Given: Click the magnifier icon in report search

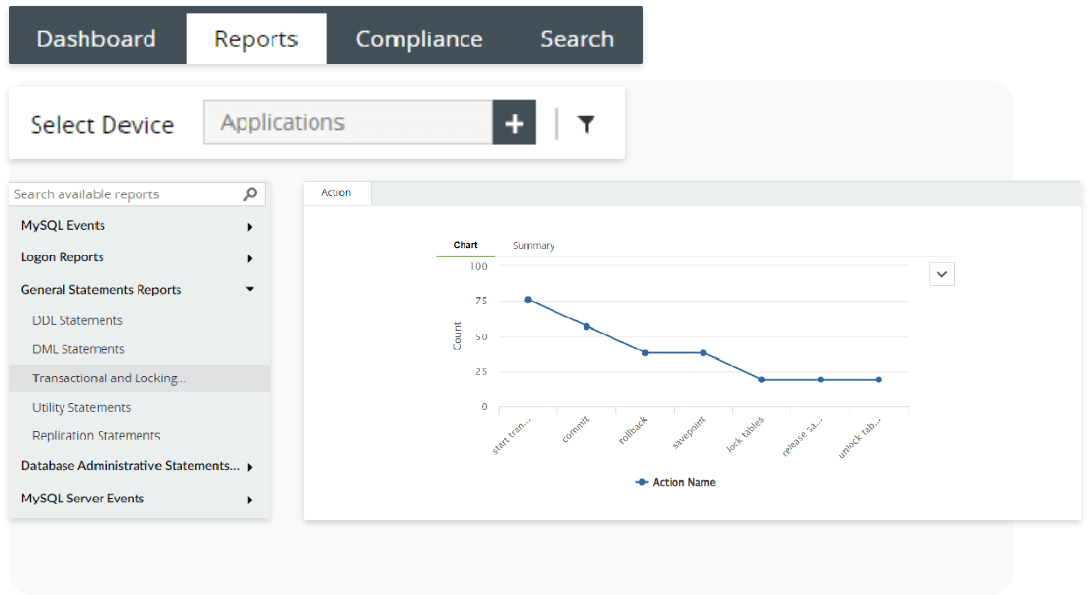Looking at the screenshot, I should point(250,194).
